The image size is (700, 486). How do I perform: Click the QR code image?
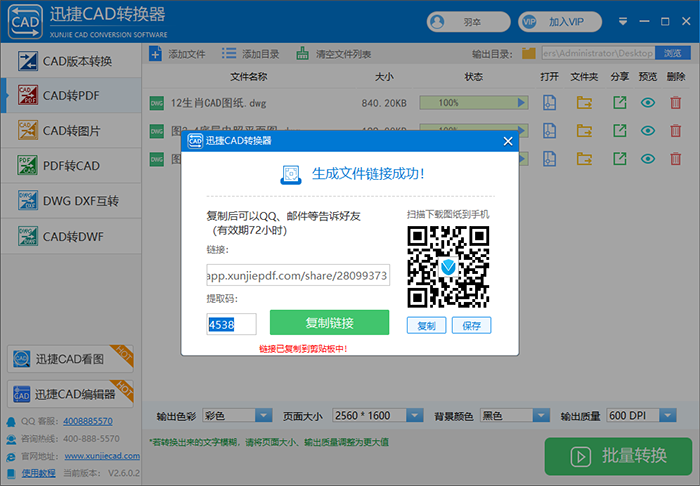448,267
